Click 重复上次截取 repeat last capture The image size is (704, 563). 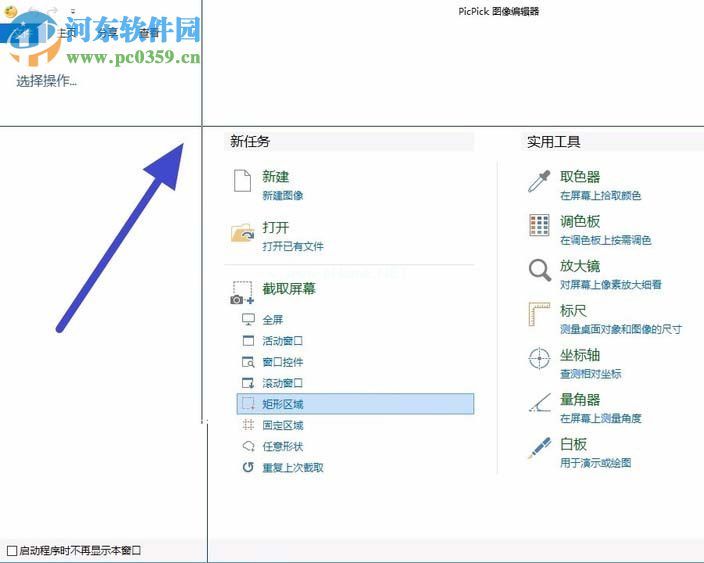[283, 467]
